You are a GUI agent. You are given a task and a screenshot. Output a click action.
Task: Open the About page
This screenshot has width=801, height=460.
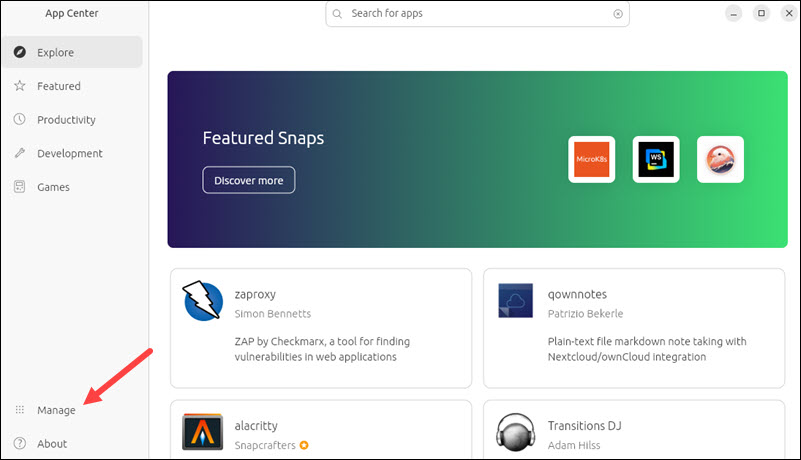click(x=72, y=444)
